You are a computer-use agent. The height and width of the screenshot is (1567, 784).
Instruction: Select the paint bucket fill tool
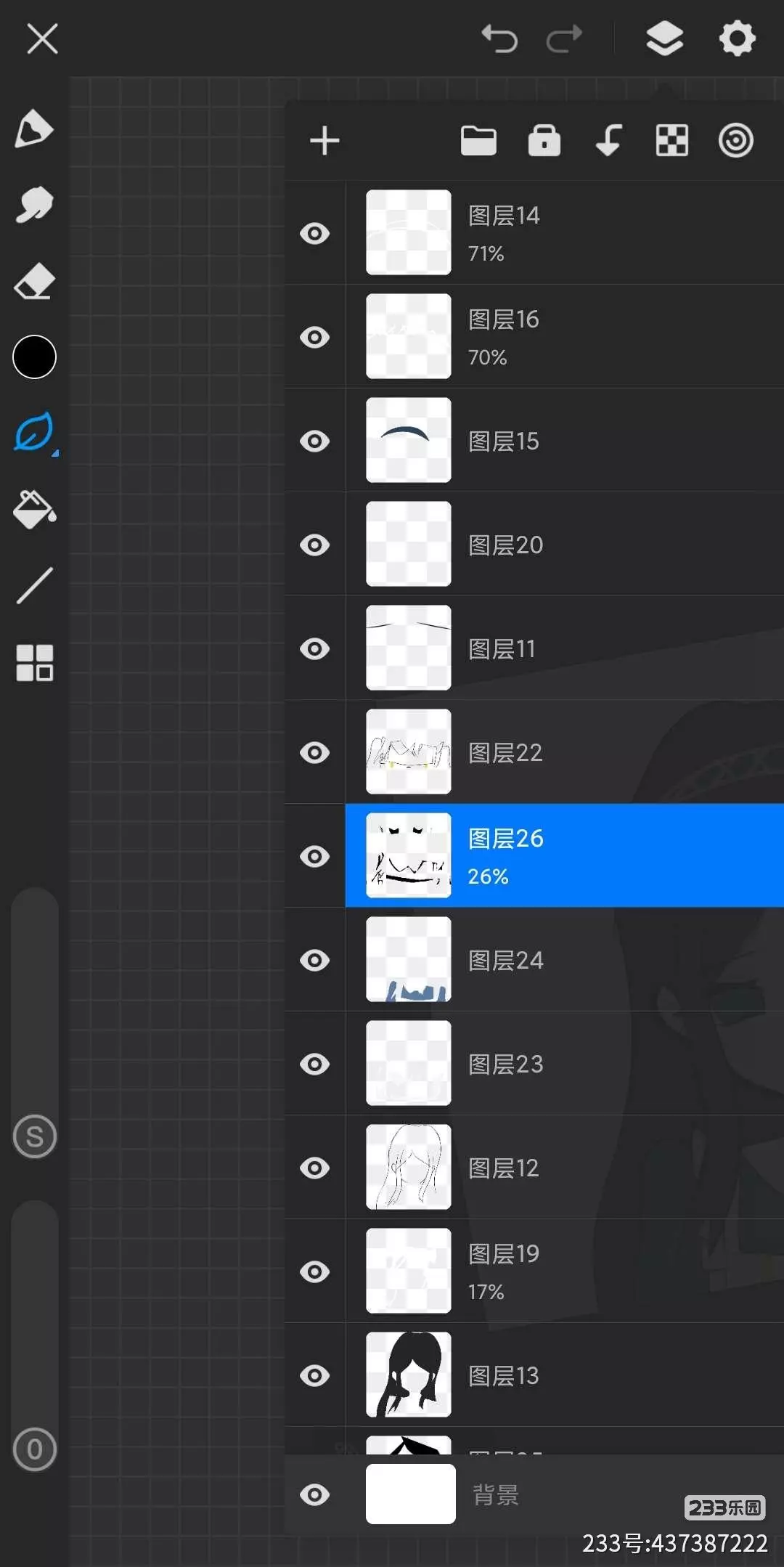[x=34, y=510]
